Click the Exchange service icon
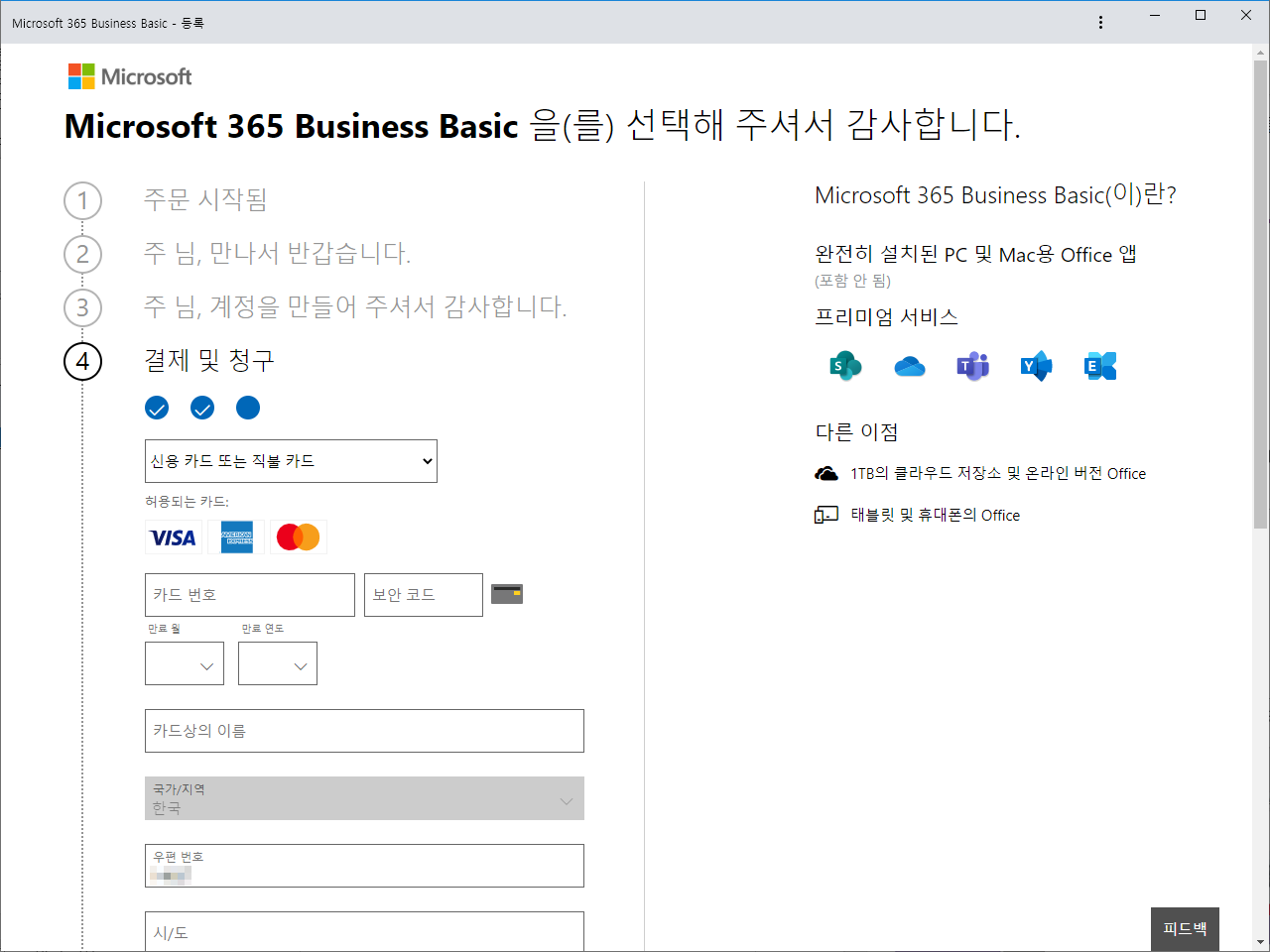The height and width of the screenshot is (952, 1270). click(x=1100, y=366)
